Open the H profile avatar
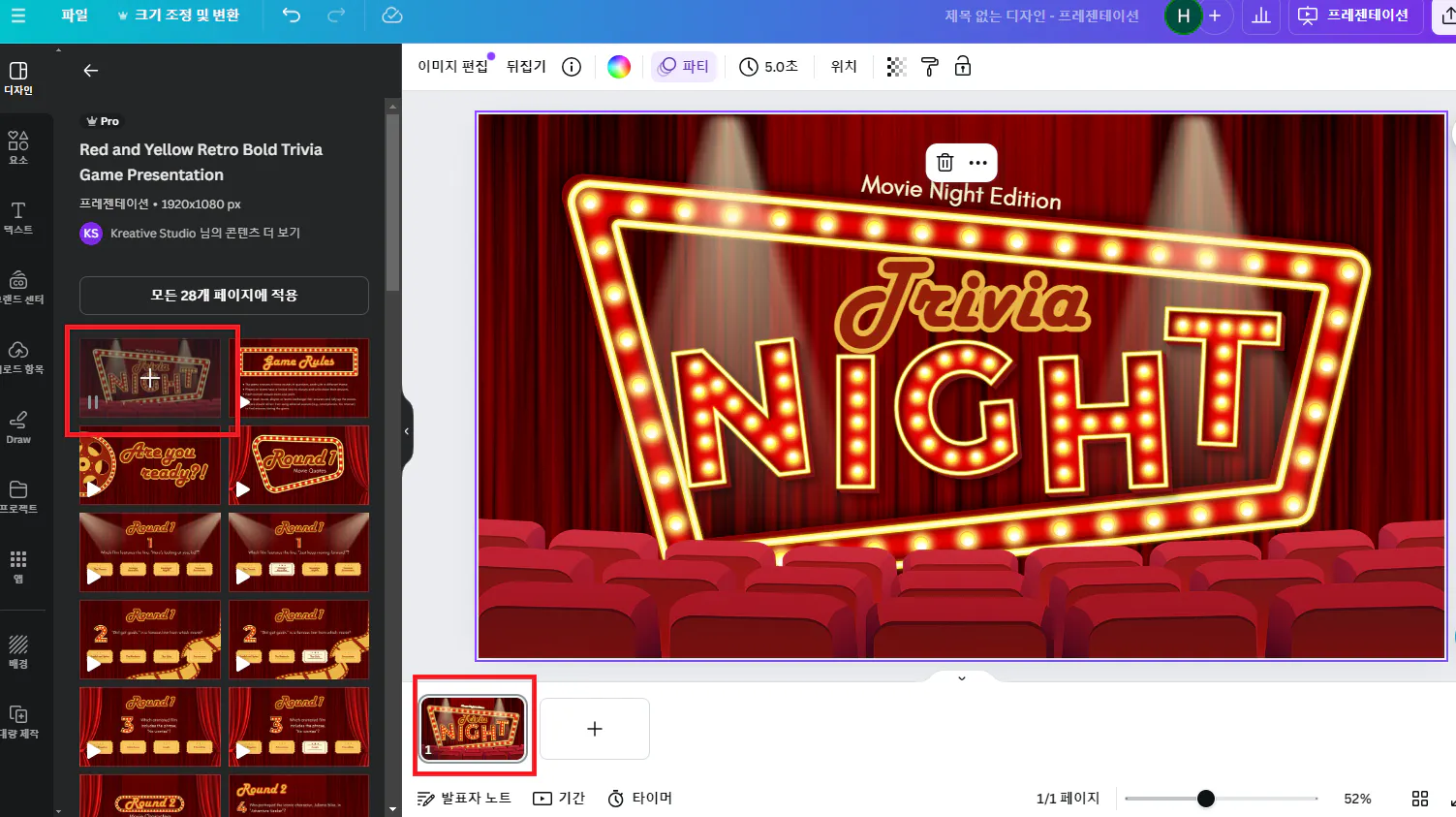 coord(1183,16)
